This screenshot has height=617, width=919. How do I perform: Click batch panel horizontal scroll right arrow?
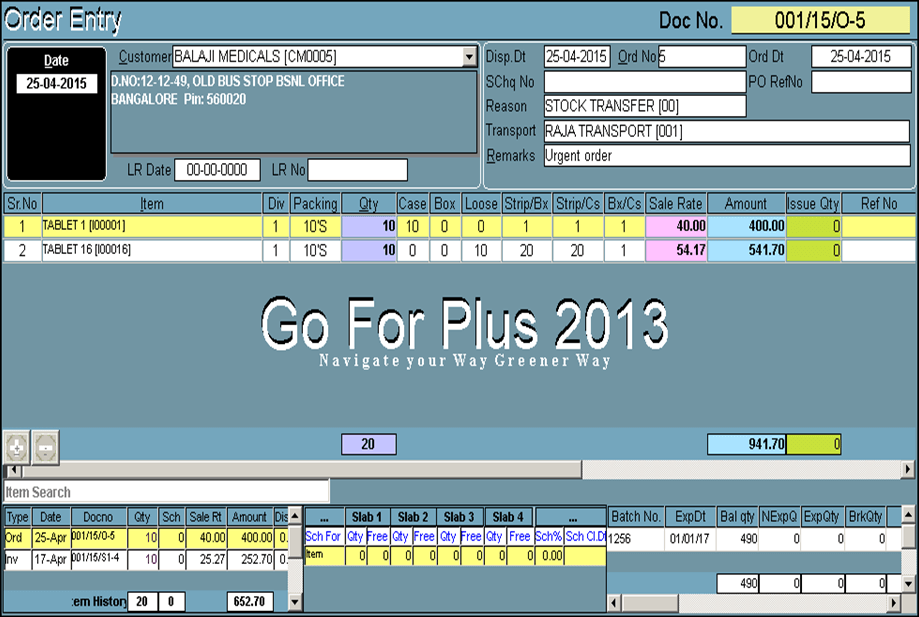894,603
